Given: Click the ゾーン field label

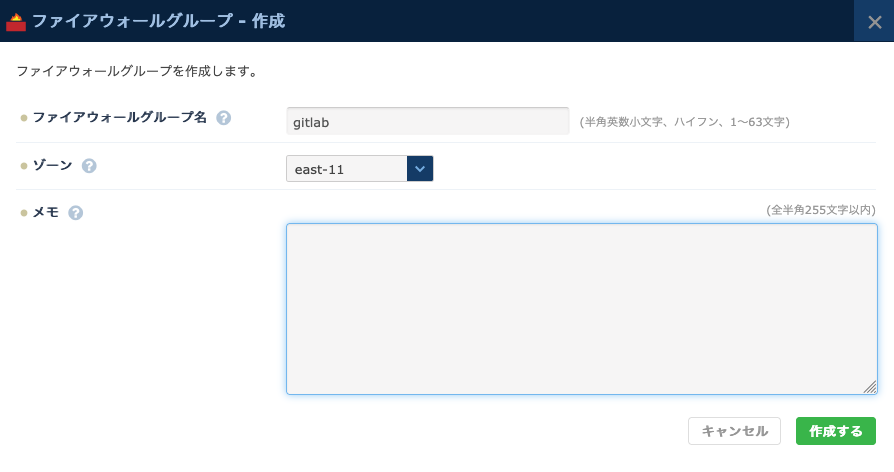Looking at the screenshot, I should [x=52, y=166].
